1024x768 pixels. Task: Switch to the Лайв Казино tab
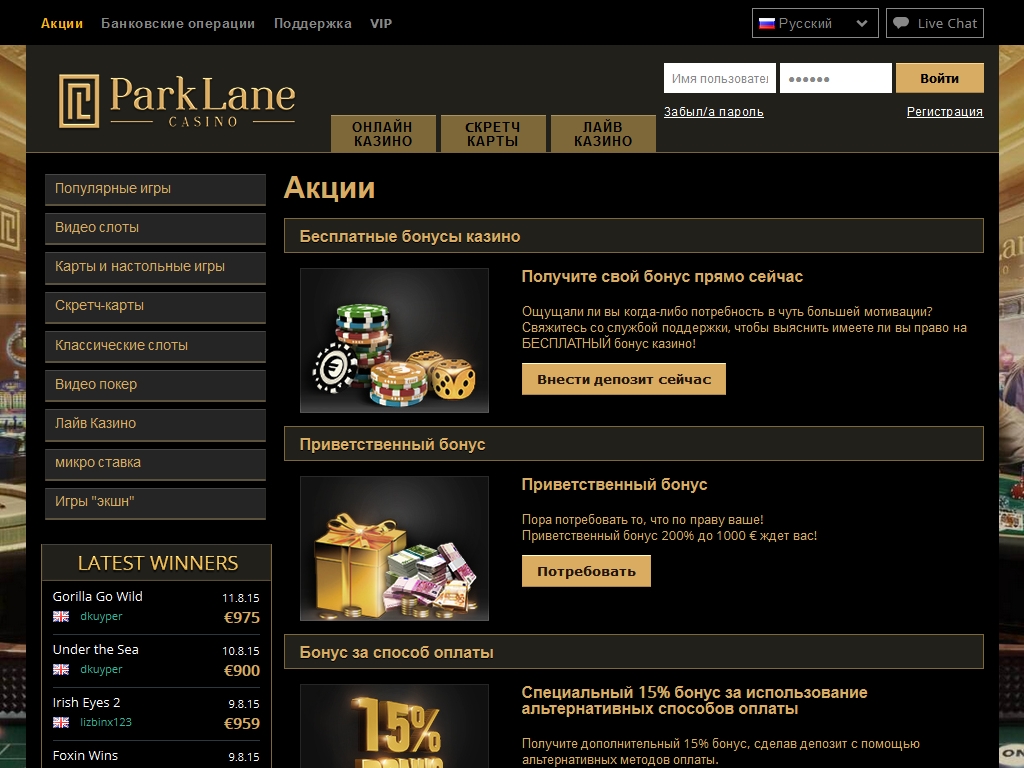pos(603,134)
